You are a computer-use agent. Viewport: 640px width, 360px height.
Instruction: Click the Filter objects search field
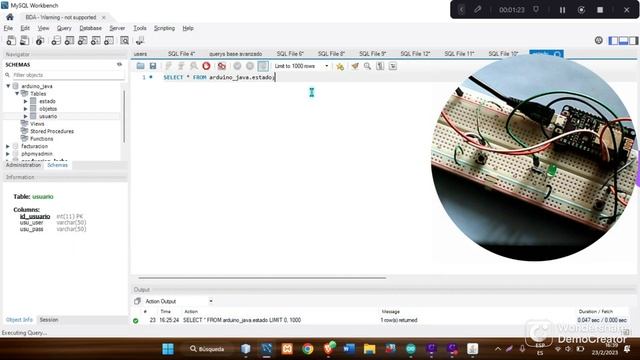64,75
